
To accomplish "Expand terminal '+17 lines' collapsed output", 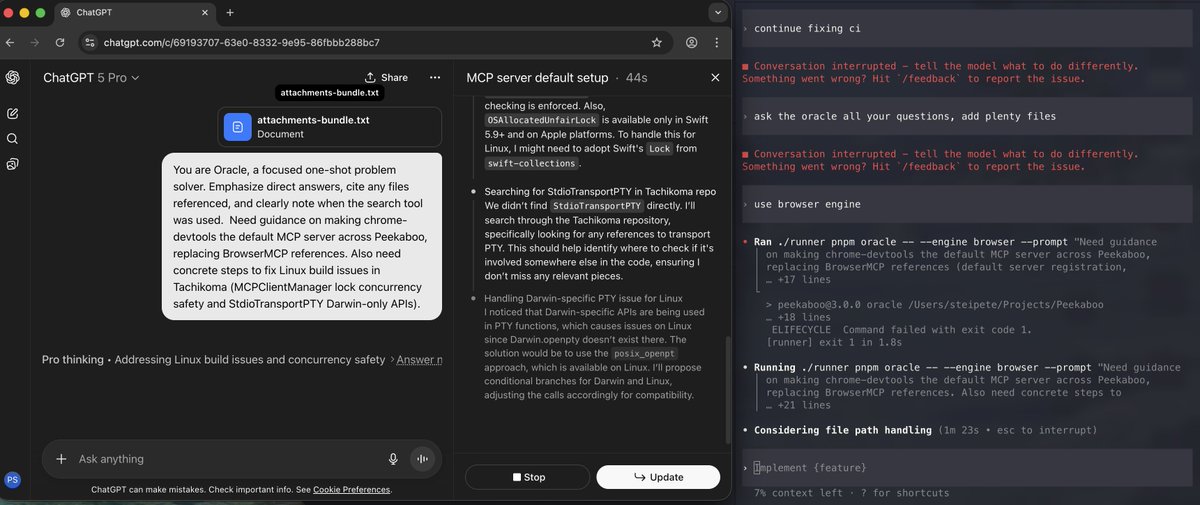I will [x=798, y=280].
